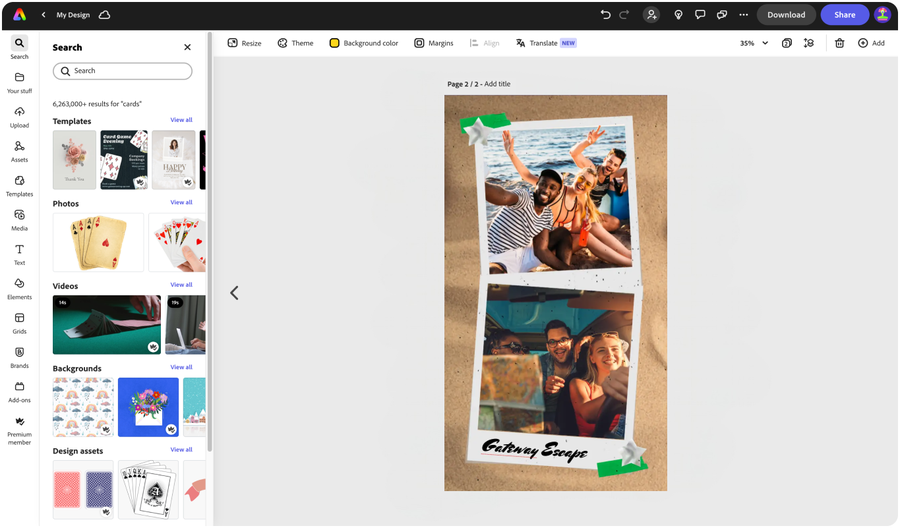View all Templates results
900x528 pixels.
click(181, 120)
